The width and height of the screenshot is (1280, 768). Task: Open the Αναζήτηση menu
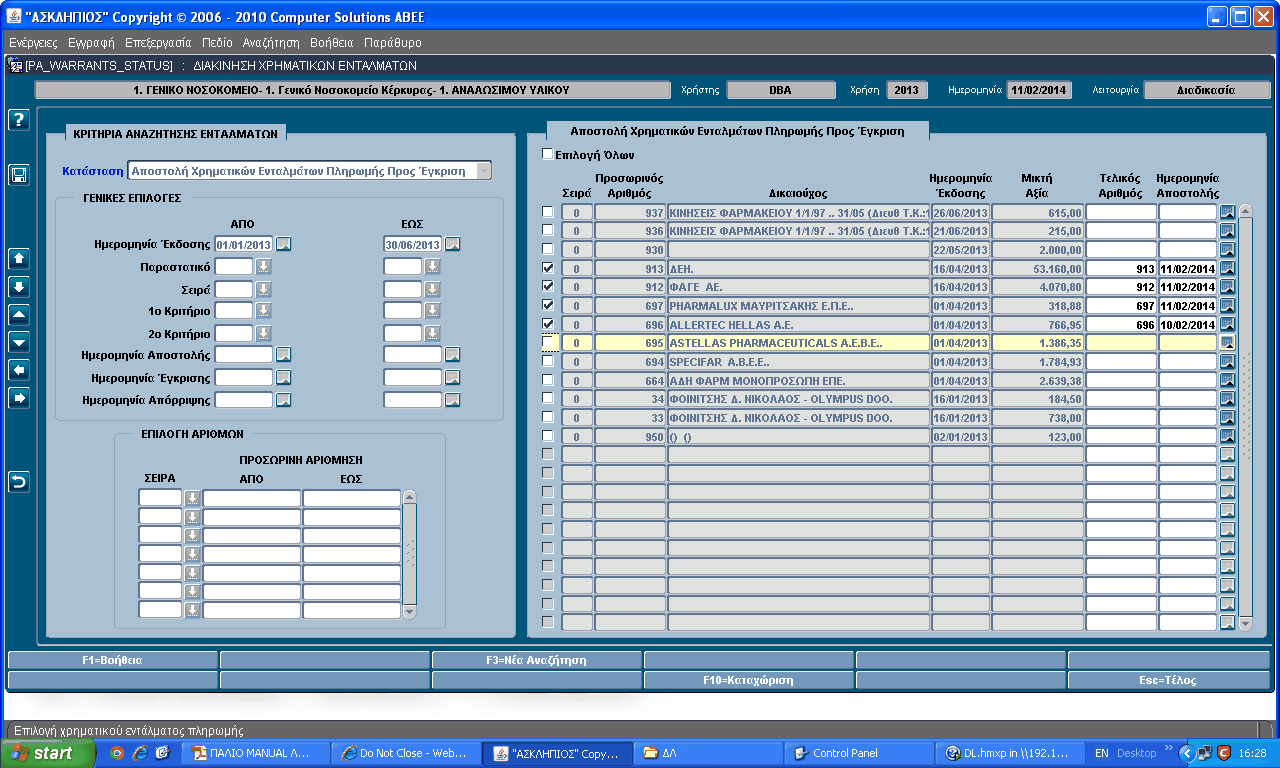click(271, 43)
